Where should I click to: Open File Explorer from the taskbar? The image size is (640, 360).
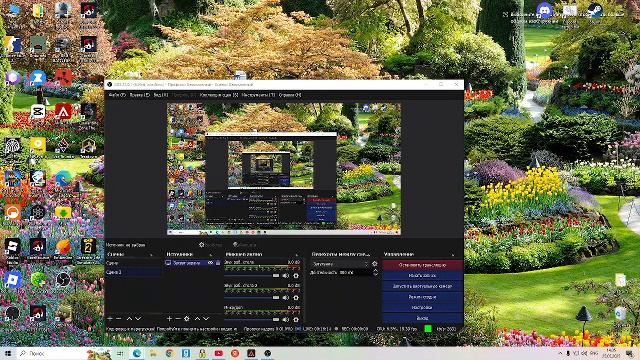pyautogui.click(x=153, y=353)
